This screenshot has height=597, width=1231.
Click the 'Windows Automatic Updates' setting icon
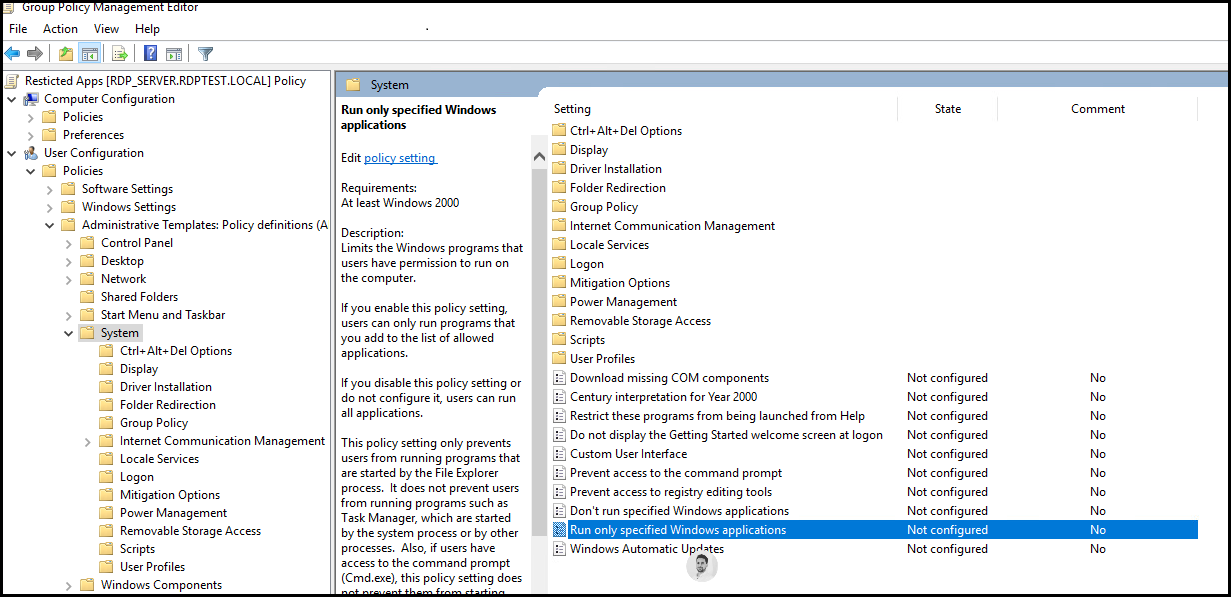click(559, 549)
